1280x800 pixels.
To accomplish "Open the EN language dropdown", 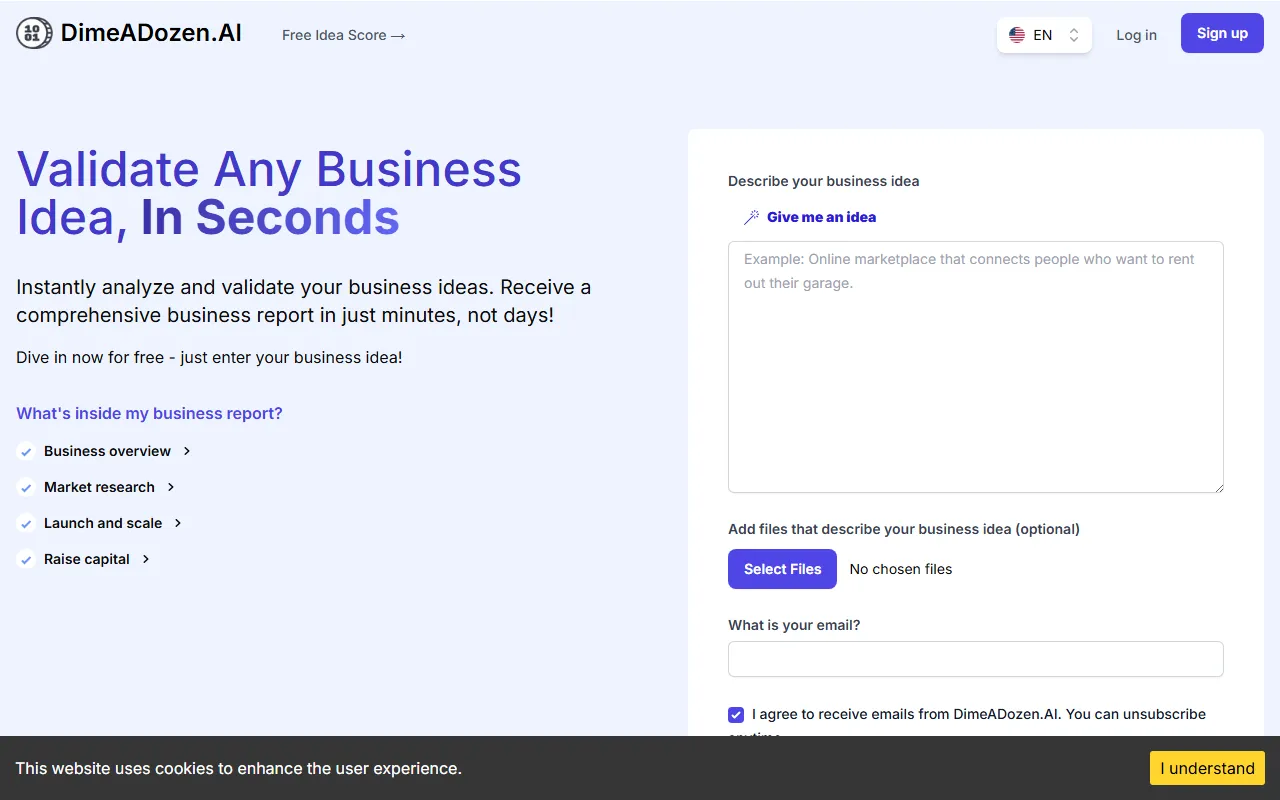I will coord(1044,35).
